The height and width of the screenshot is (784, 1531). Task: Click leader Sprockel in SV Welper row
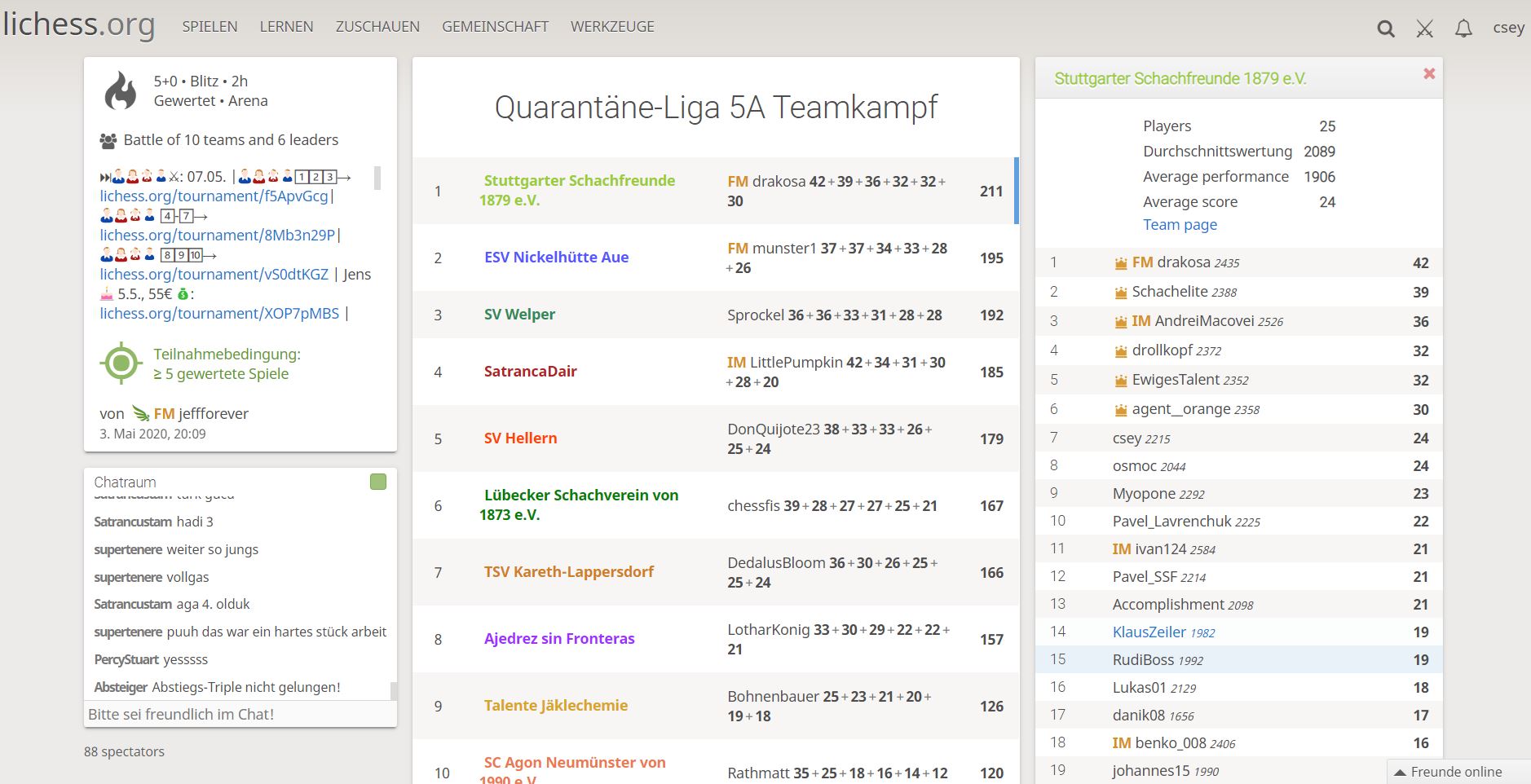(756, 315)
